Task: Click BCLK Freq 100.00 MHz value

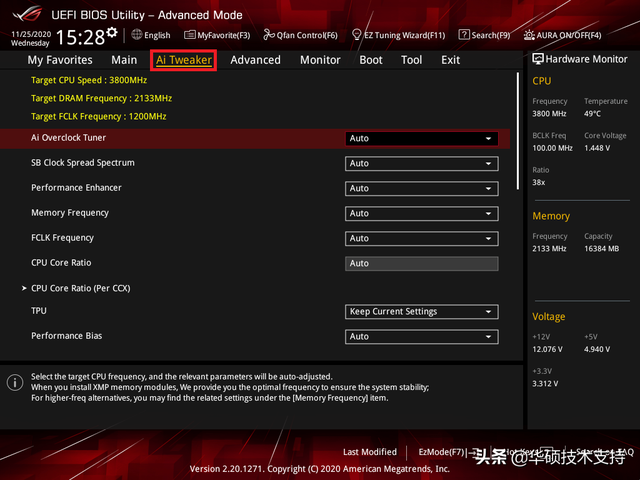Action: click(x=552, y=148)
